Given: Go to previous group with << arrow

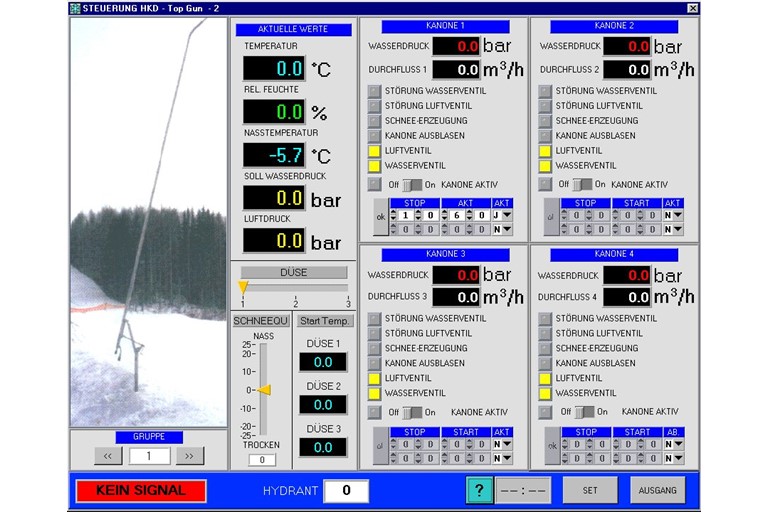Looking at the screenshot, I should click(x=108, y=456).
